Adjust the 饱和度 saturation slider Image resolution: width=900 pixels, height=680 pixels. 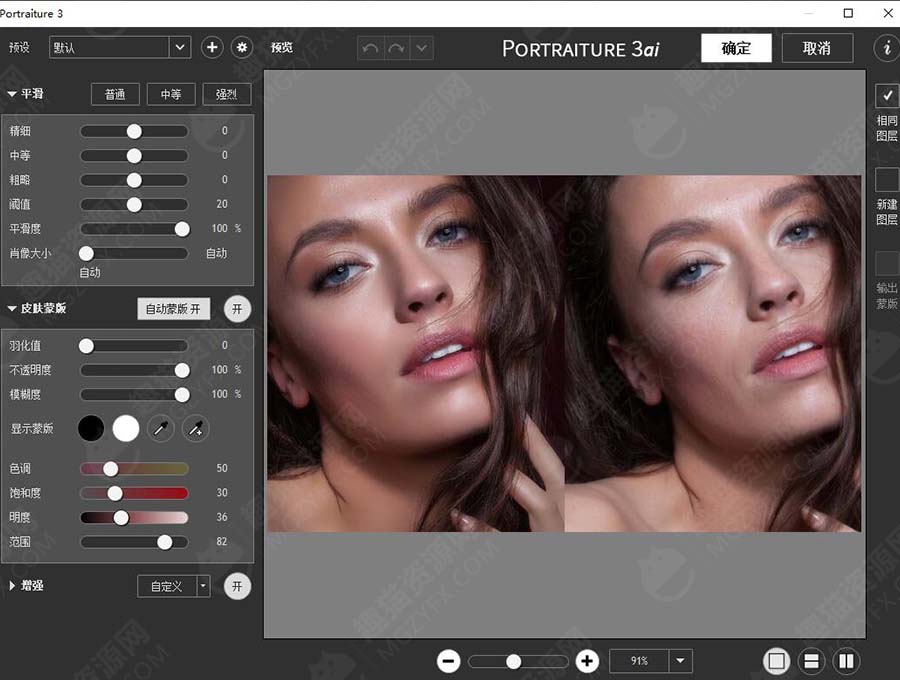point(115,493)
